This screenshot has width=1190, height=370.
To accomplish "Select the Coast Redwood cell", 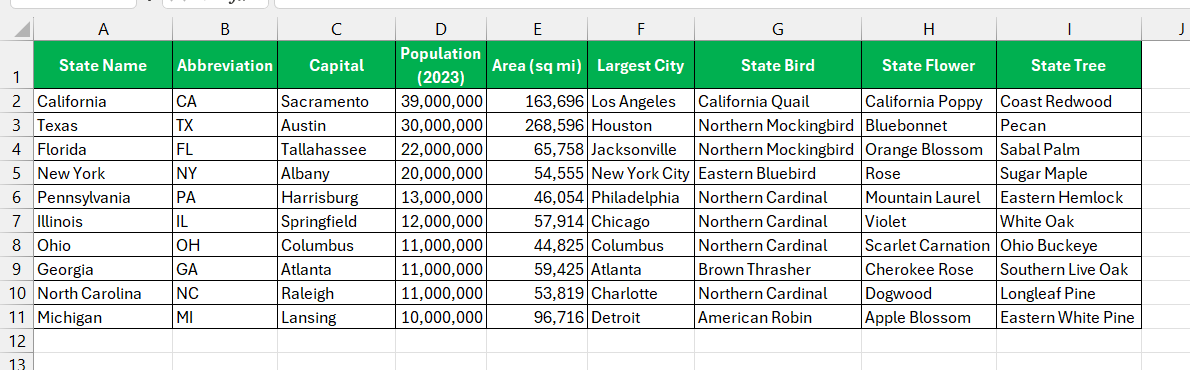I will (1069, 101).
